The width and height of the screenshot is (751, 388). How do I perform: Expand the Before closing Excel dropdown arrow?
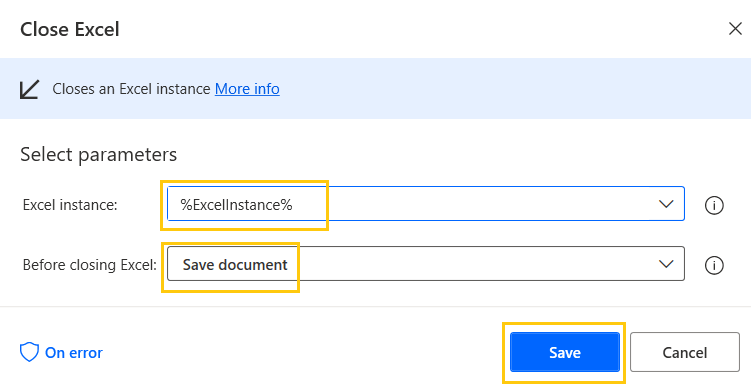[x=666, y=264]
